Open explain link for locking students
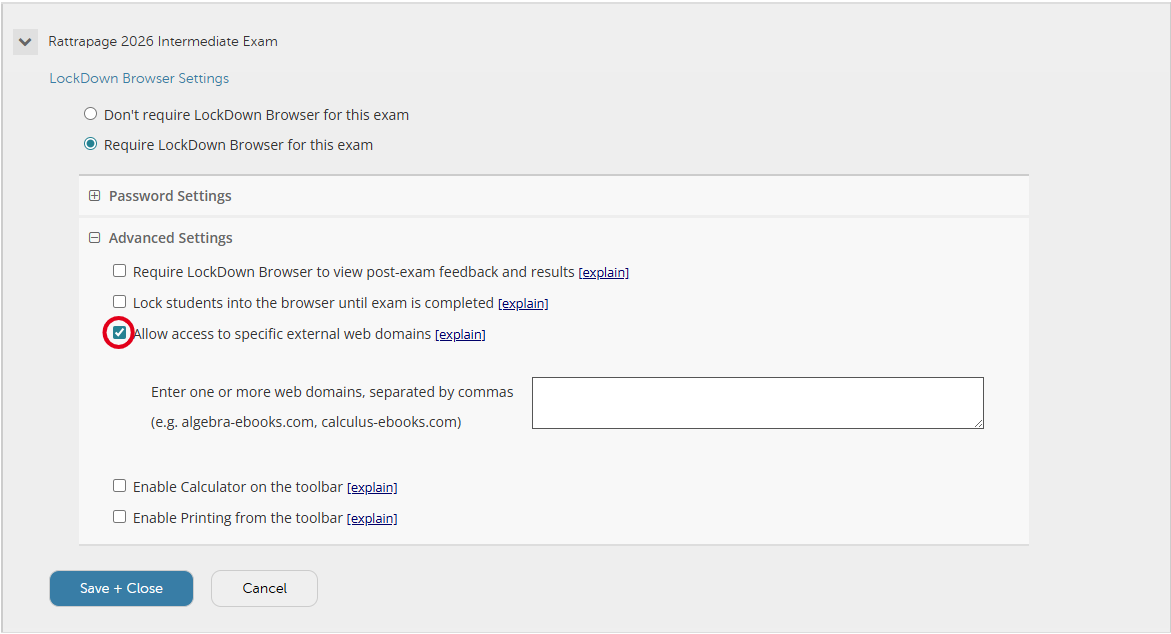This screenshot has height=634, width=1171. 523,303
